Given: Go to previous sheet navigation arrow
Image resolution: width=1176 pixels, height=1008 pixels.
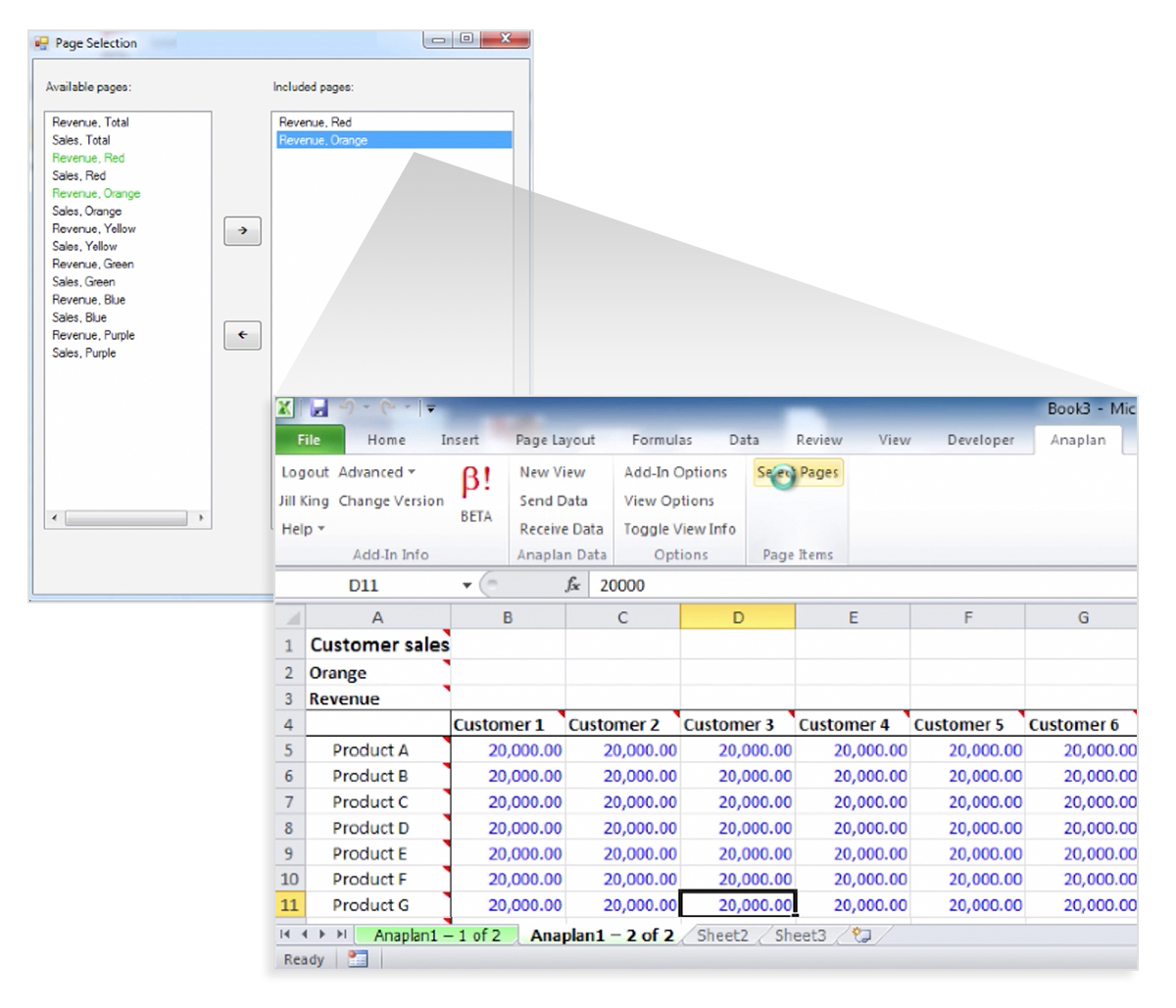Looking at the screenshot, I should click(x=303, y=936).
